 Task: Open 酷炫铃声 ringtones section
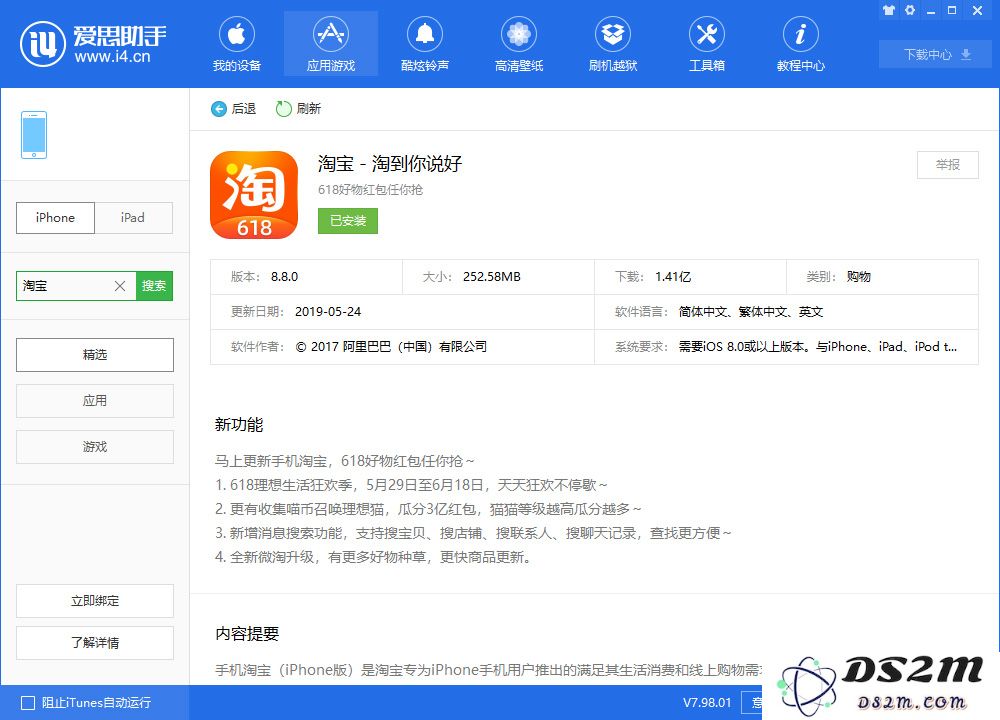tap(425, 45)
